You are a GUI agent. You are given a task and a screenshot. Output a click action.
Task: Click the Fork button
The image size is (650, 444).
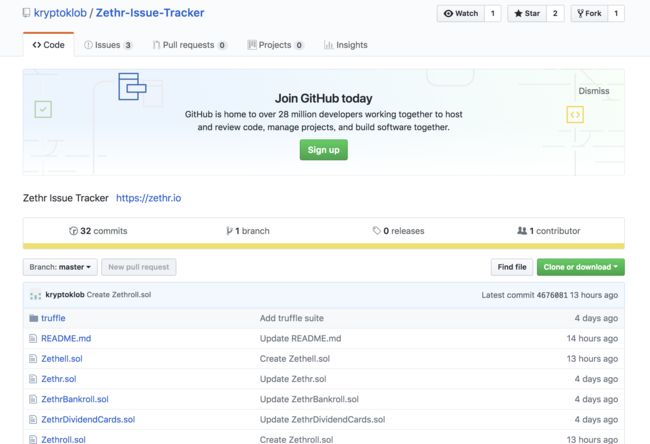[589, 13]
